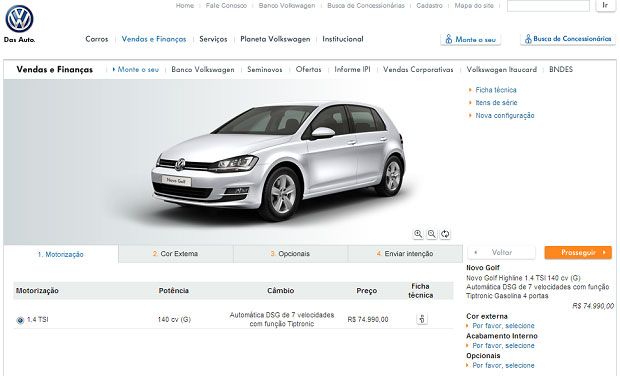Open the top Busca de Concessionárias link
The width and height of the screenshot is (620, 376).
(x=366, y=6)
